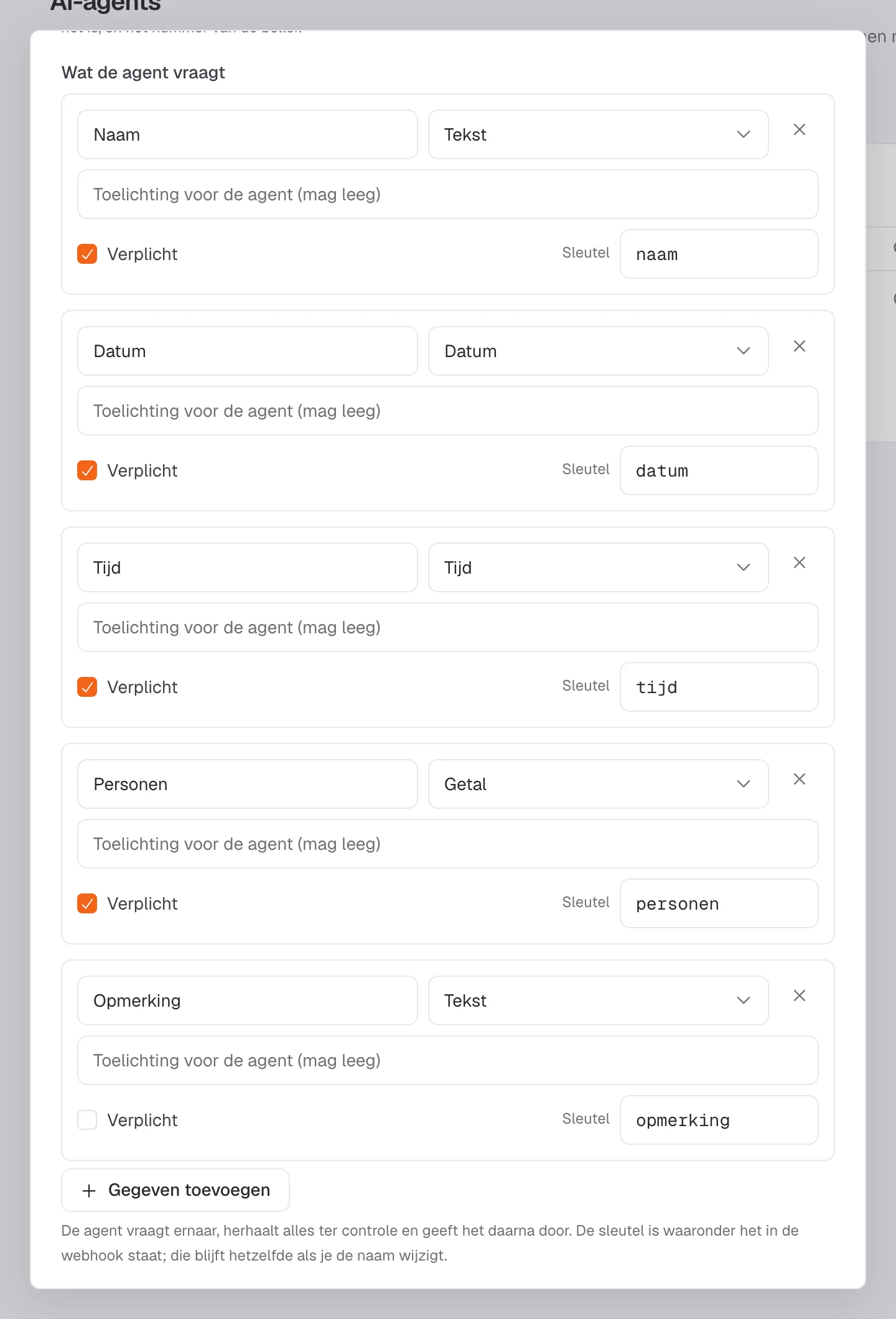This screenshot has height=1319, width=896.
Task: Click Gegeven toevoegen button
Action: coord(175,1190)
